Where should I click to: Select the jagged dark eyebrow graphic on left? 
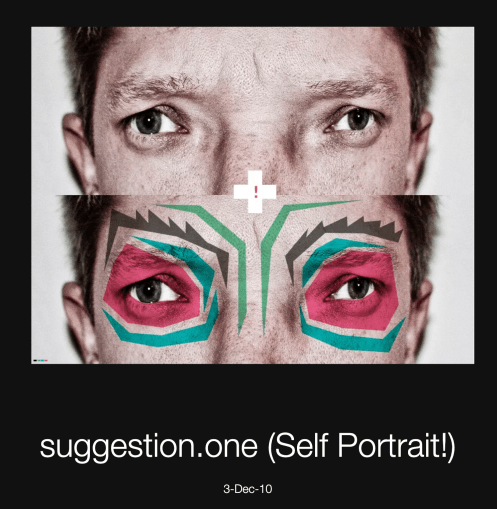(x=167, y=238)
